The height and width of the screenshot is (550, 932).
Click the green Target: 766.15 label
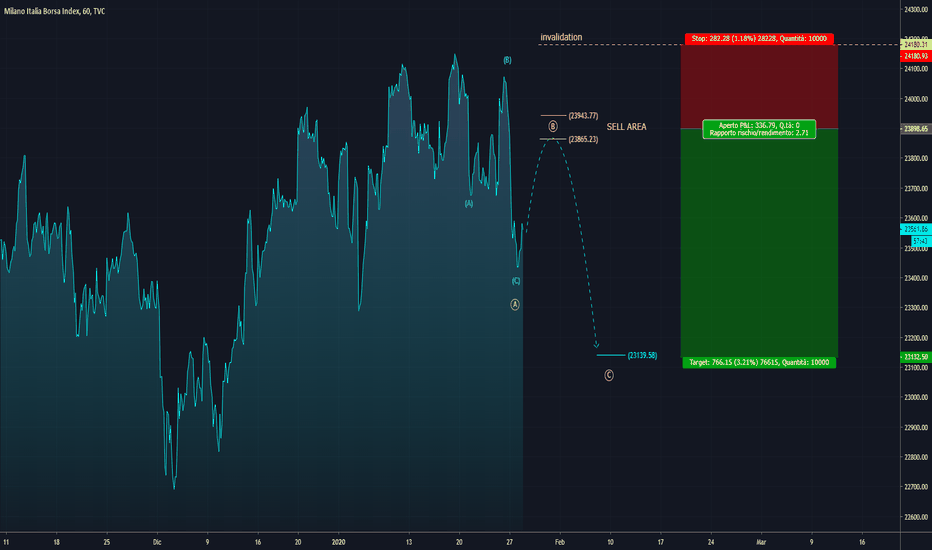[x=759, y=362]
